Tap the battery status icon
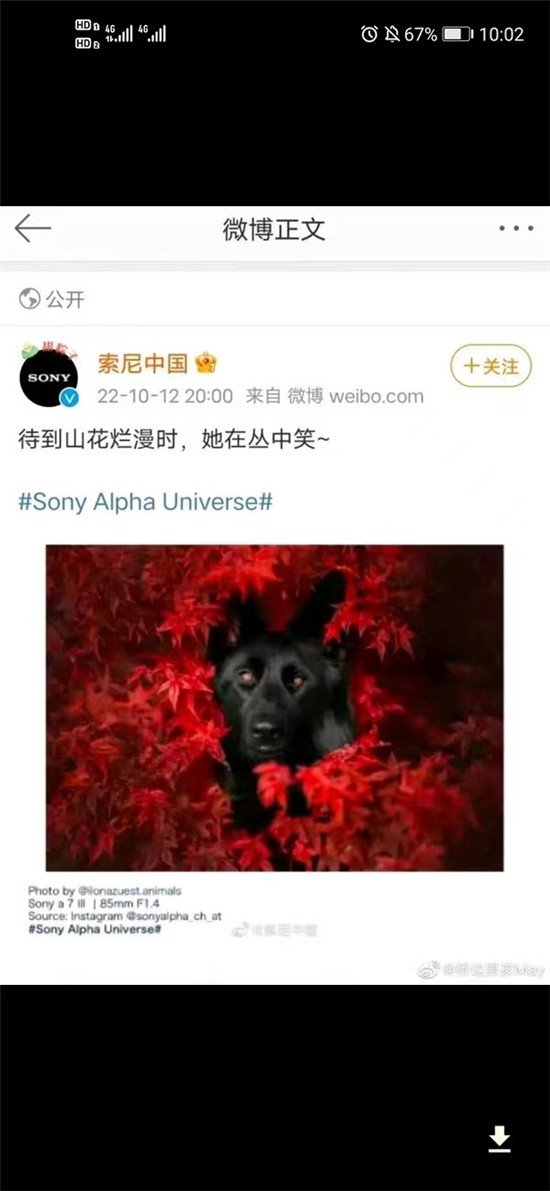The width and height of the screenshot is (550, 1191). (x=458, y=34)
